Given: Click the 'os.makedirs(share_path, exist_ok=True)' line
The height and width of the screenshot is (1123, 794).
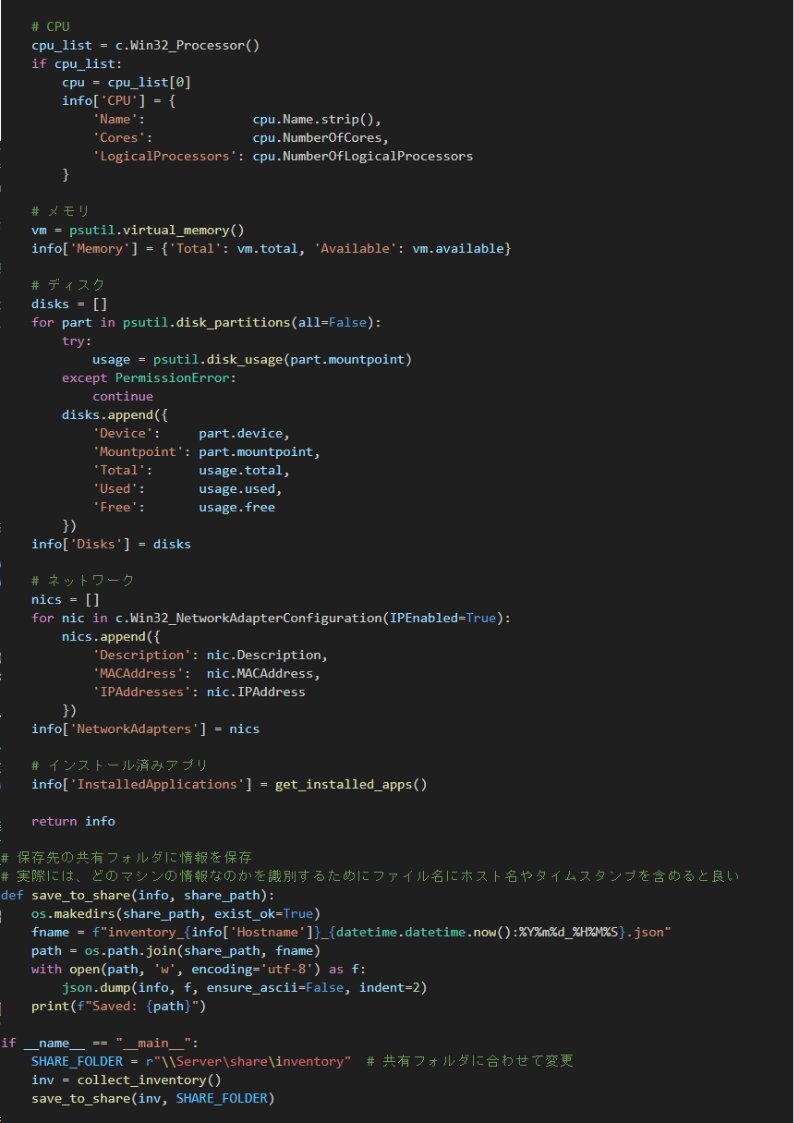Looking at the screenshot, I should pos(176,914).
